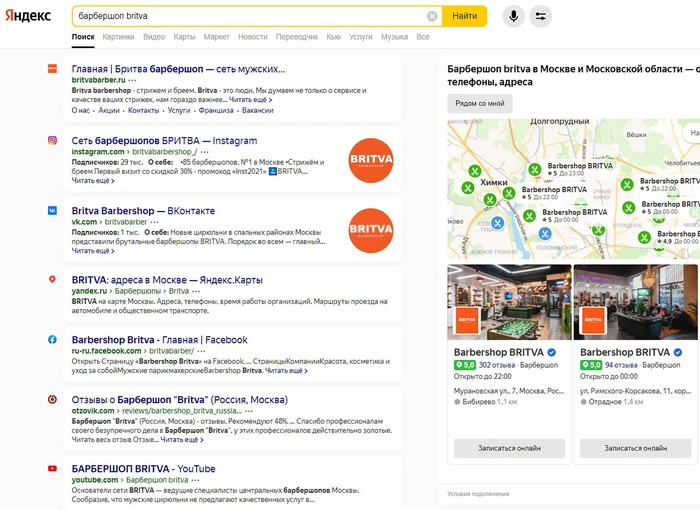The width and height of the screenshot is (700, 510).
Task: Click the blue scissors map pin near Тушино
Action: coord(498,222)
